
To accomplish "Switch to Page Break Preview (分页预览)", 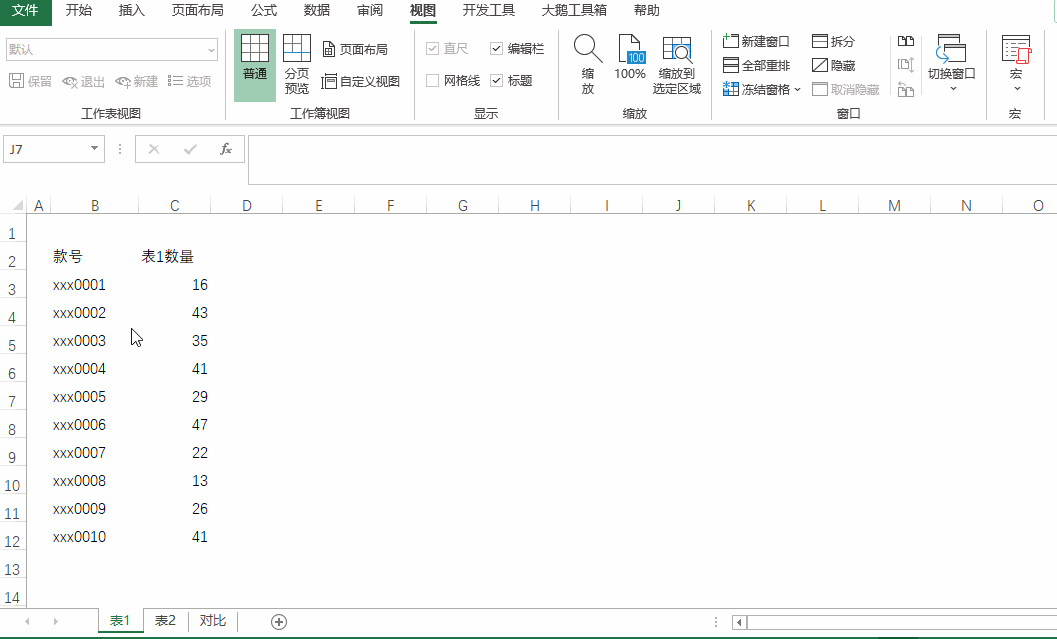I will [x=297, y=65].
